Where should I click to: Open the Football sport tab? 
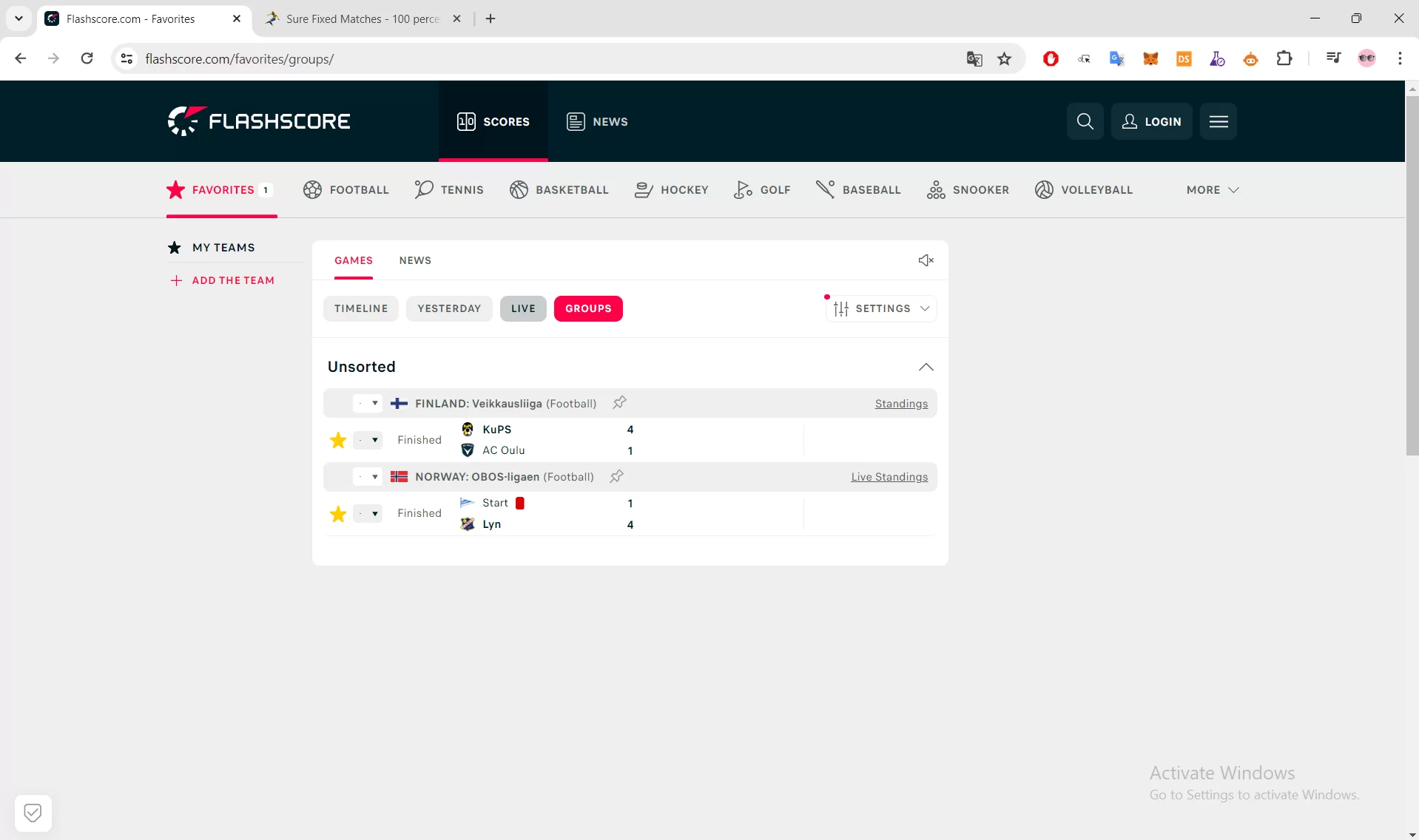click(346, 190)
